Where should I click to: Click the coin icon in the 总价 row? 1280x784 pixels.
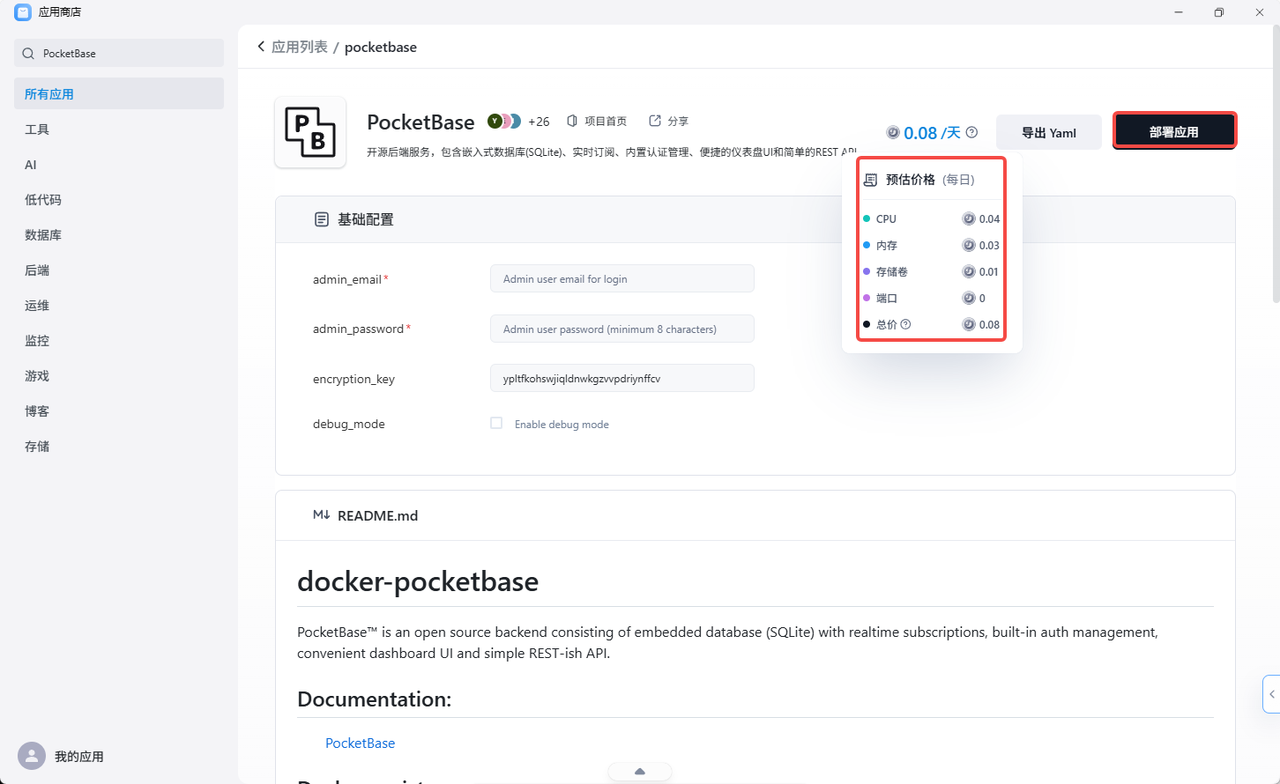pos(968,324)
